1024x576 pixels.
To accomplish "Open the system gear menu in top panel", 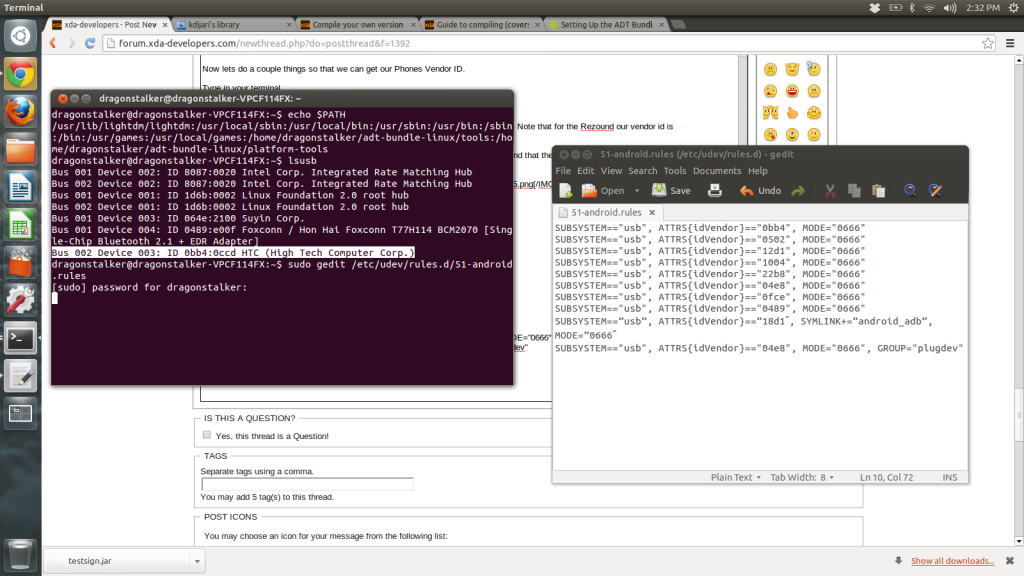I will coord(1014,8).
